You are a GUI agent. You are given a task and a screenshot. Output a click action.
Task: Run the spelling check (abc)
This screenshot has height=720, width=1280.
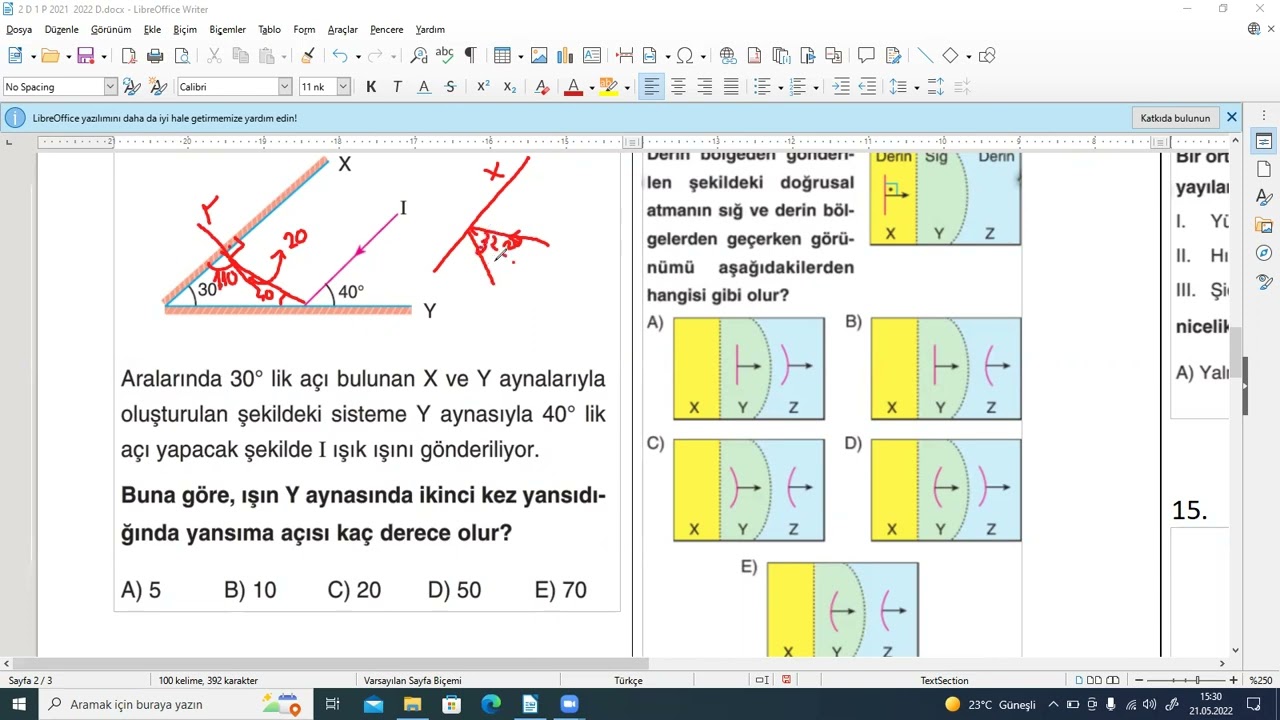[x=445, y=56]
